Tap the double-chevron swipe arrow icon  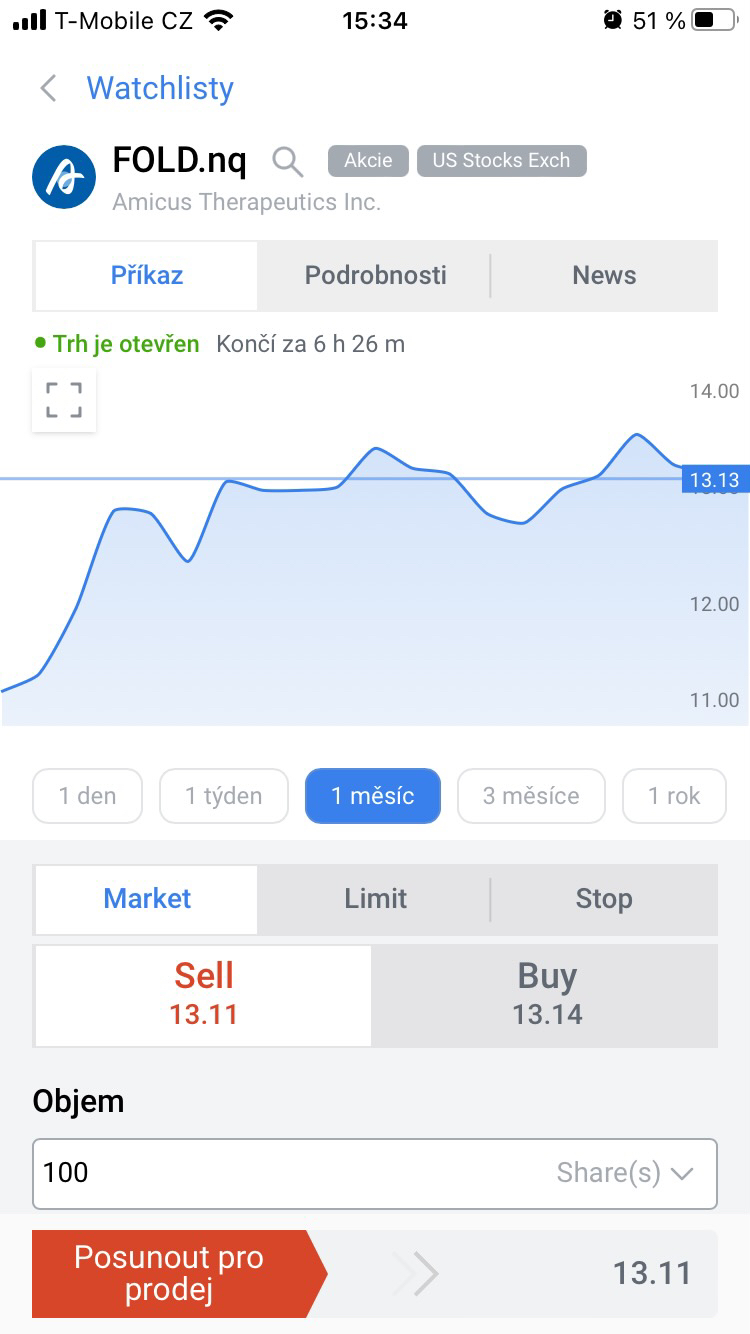click(416, 1273)
